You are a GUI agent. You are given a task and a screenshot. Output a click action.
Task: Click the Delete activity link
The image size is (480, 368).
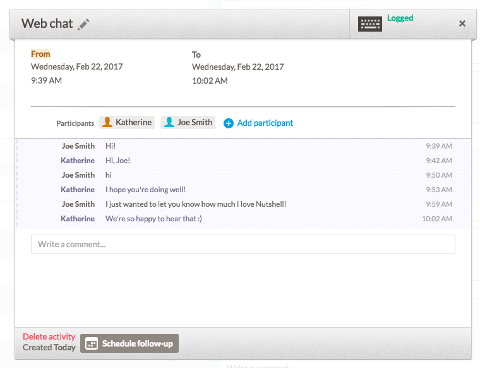click(49, 337)
